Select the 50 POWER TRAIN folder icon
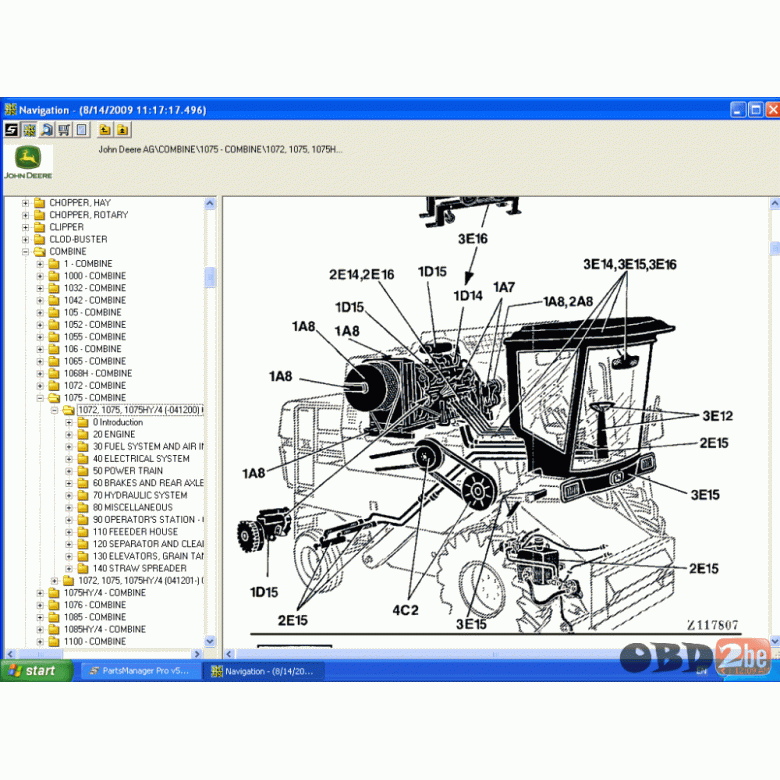780x780 pixels. click(x=83, y=471)
